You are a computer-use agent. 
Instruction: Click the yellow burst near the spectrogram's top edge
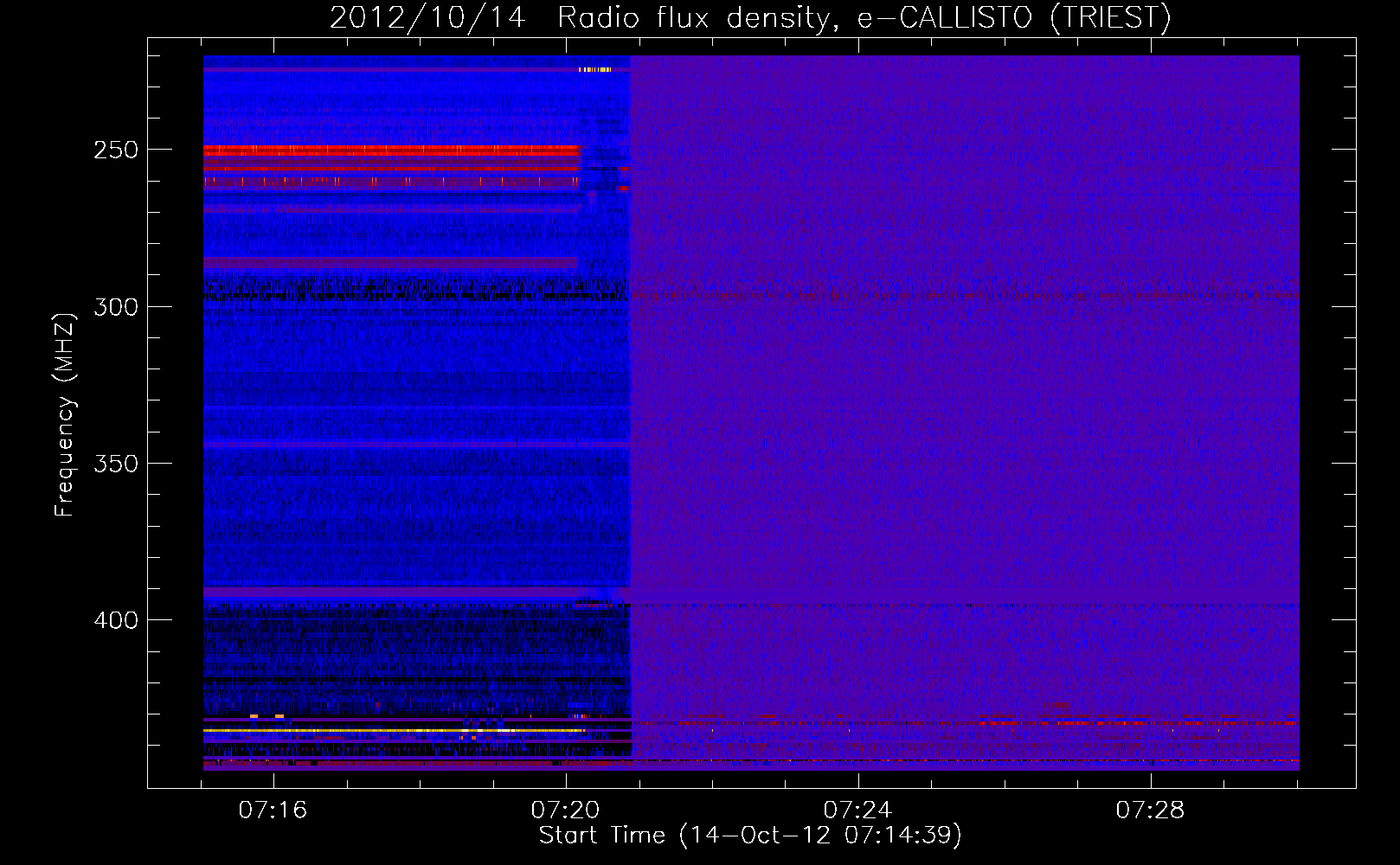594,69
